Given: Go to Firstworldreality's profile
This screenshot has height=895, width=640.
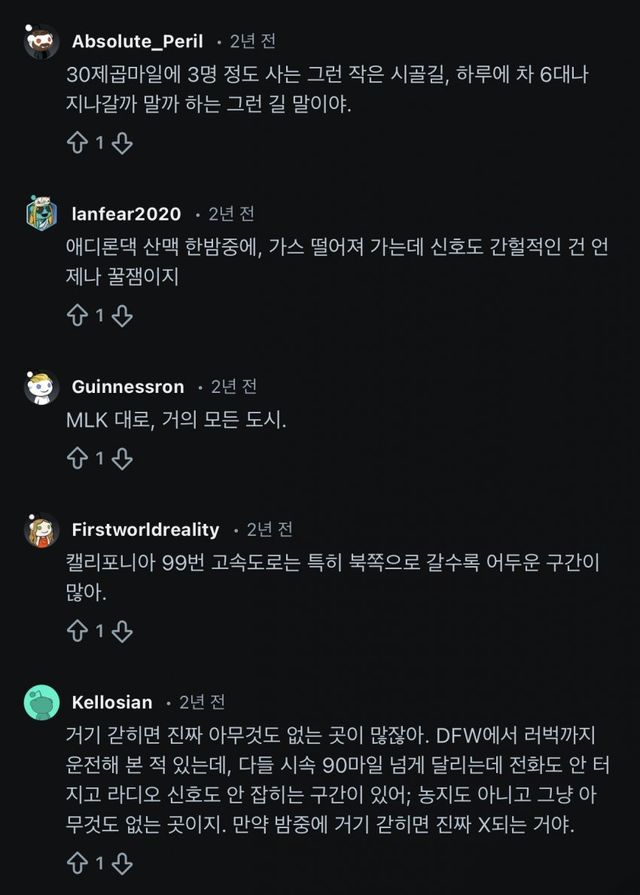Looking at the screenshot, I should (146, 529).
